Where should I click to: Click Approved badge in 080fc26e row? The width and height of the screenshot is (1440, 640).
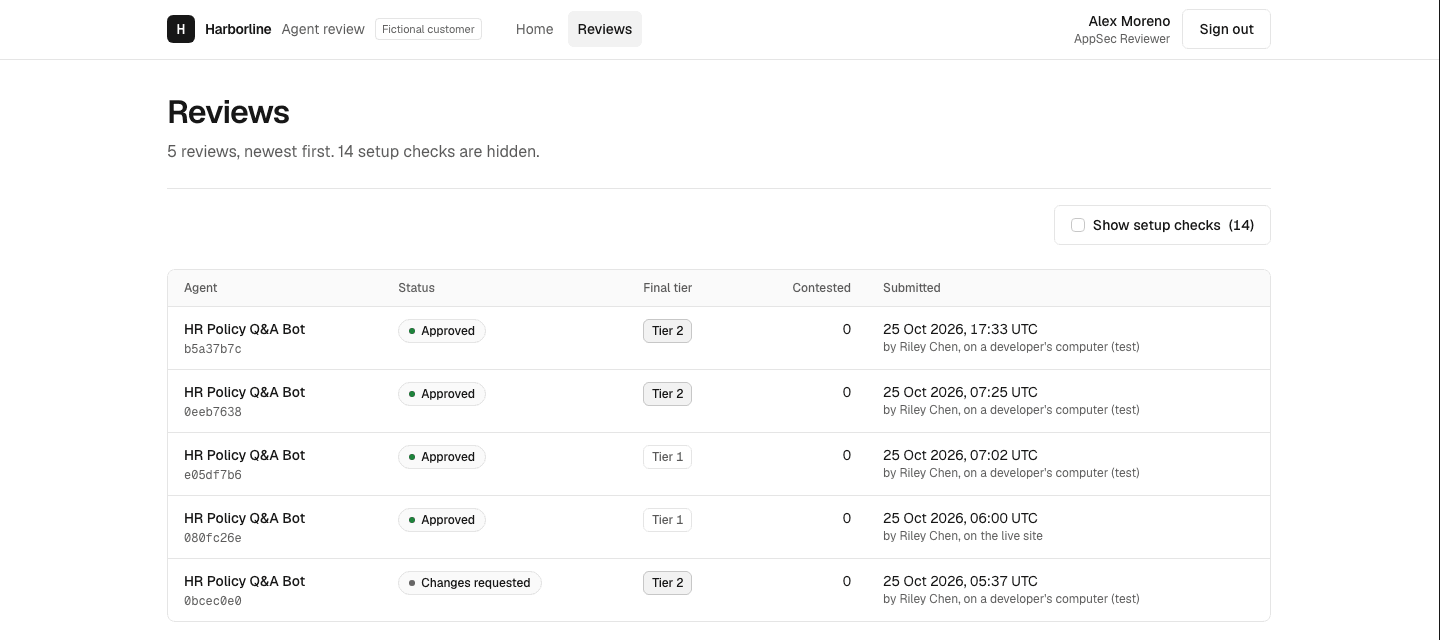(442, 520)
